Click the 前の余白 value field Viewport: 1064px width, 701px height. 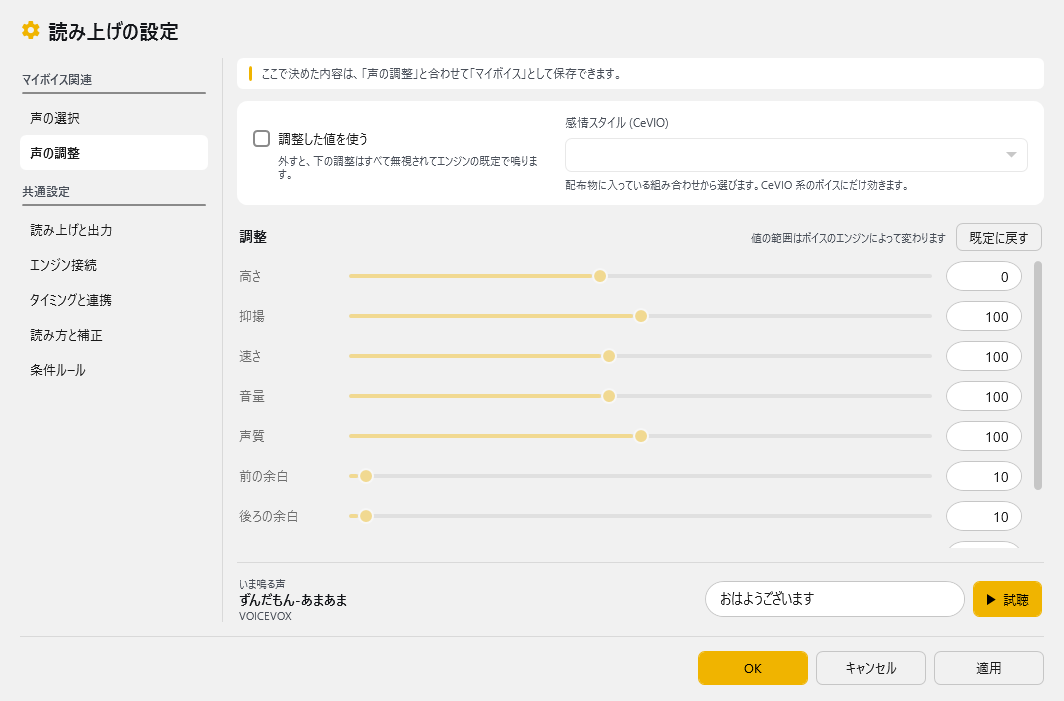pyautogui.click(x=983, y=476)
